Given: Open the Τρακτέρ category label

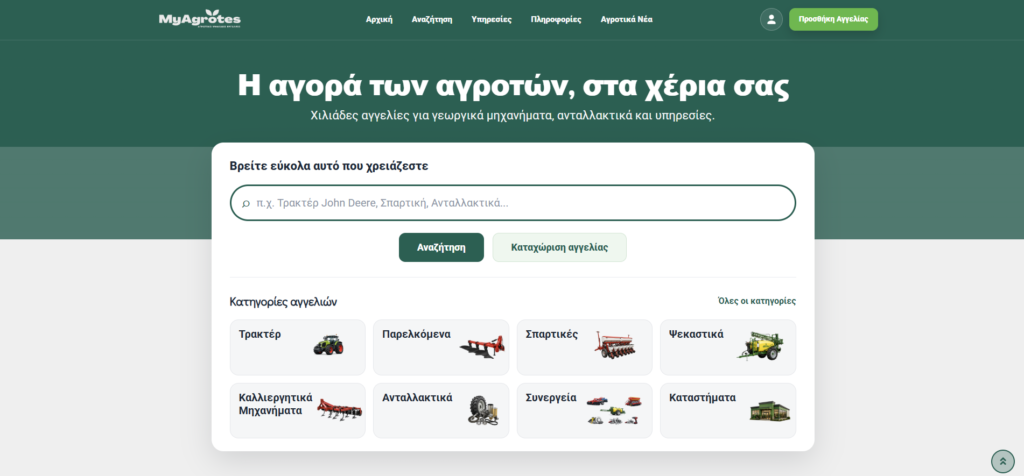Looking at the screenshot, I should pyautogui.click(x=260, y=334).
